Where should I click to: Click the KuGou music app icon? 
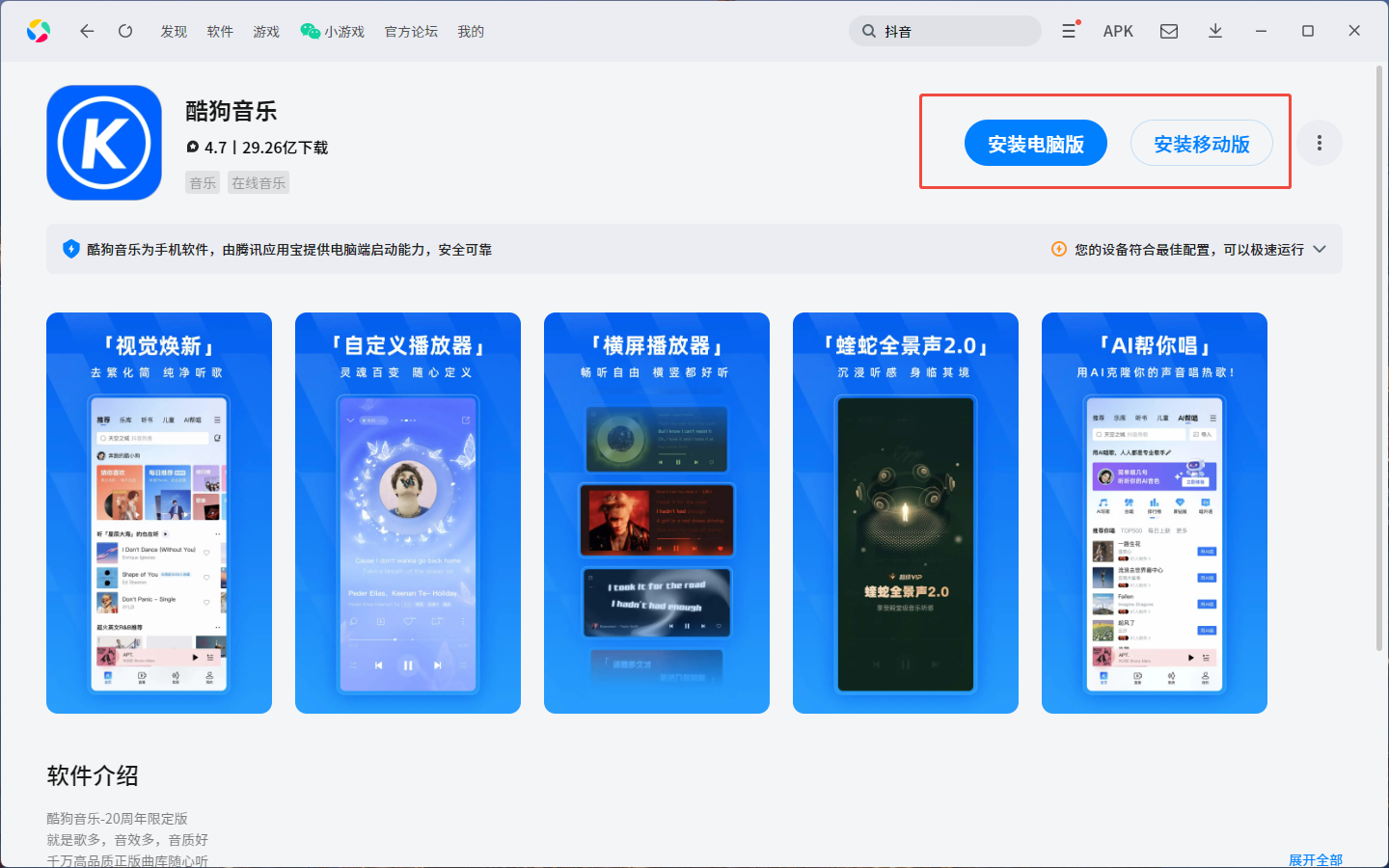(x=104, y=143)
